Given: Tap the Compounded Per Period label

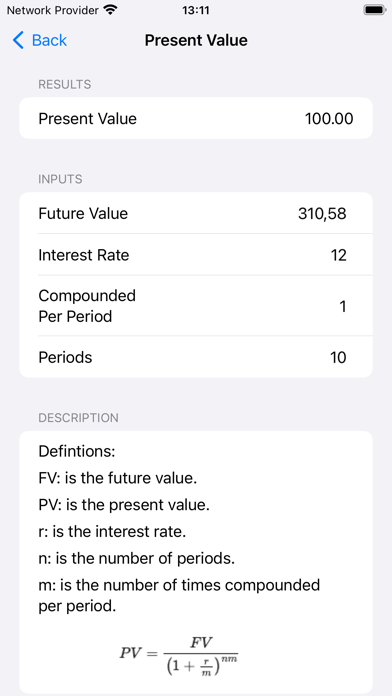Looking at the screenshot, I should point(87,306).
